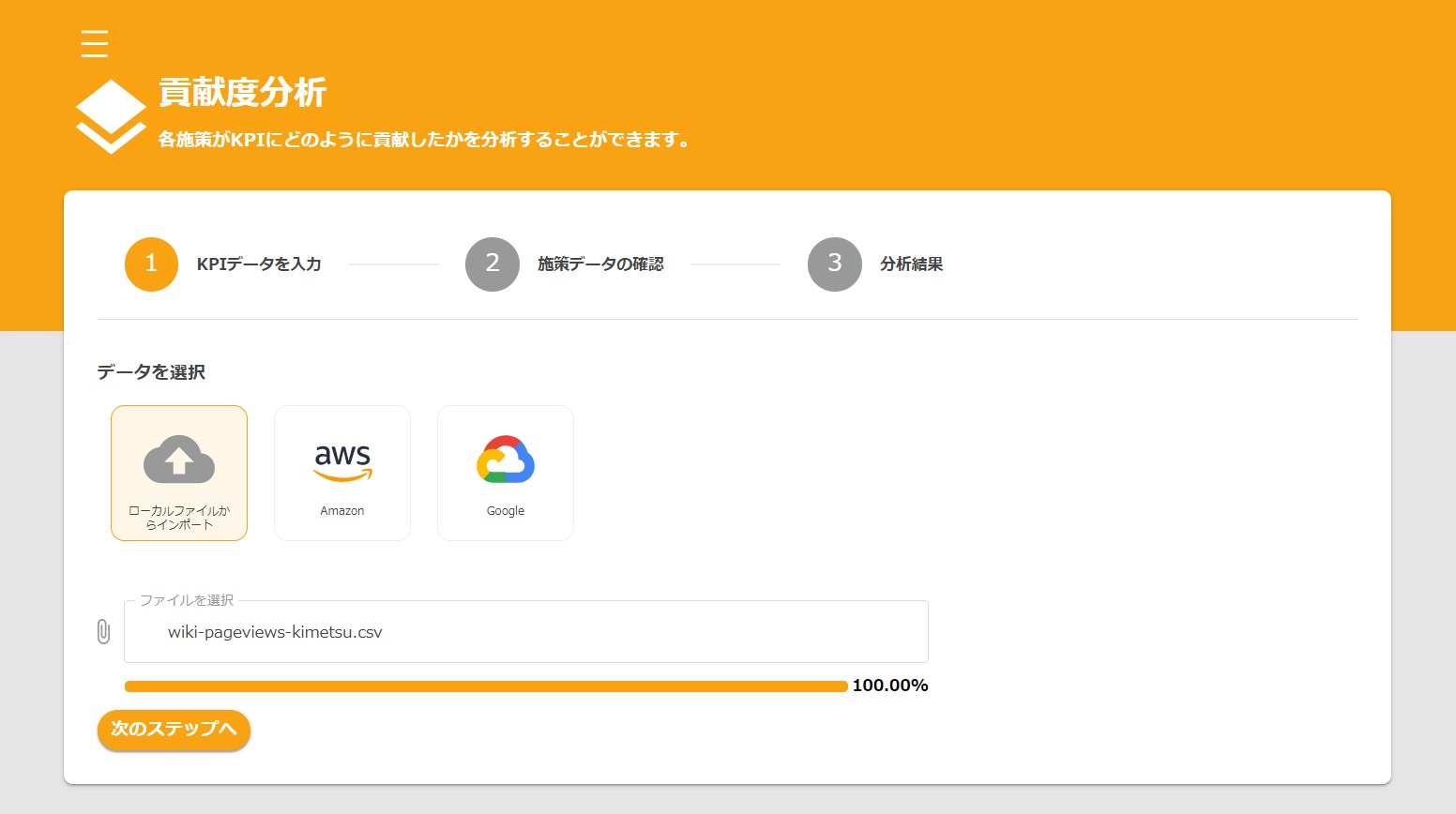Click the paperclip attachment icon
Screen dimensions: 1456x814
pos(103,632)
